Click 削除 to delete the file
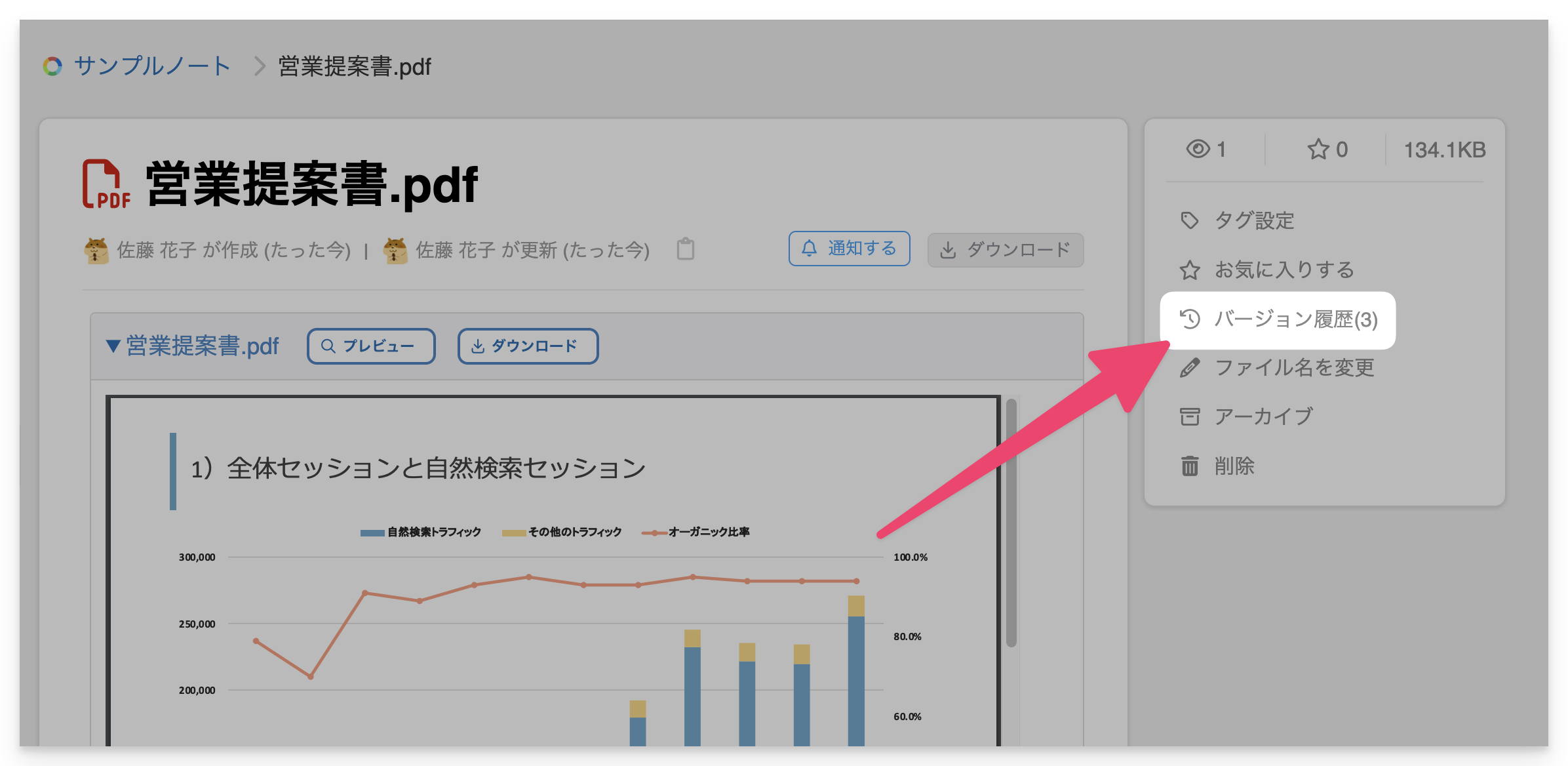The height and width of the screenshot is (766, 1568). [x=1217, y=466]
